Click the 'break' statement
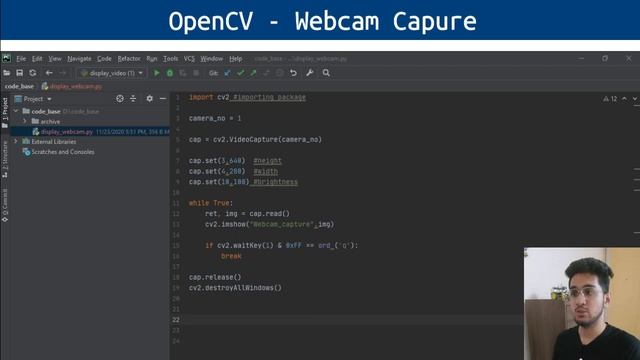The width and height of the screenshot is (640, 360). [x=231, y=256]
